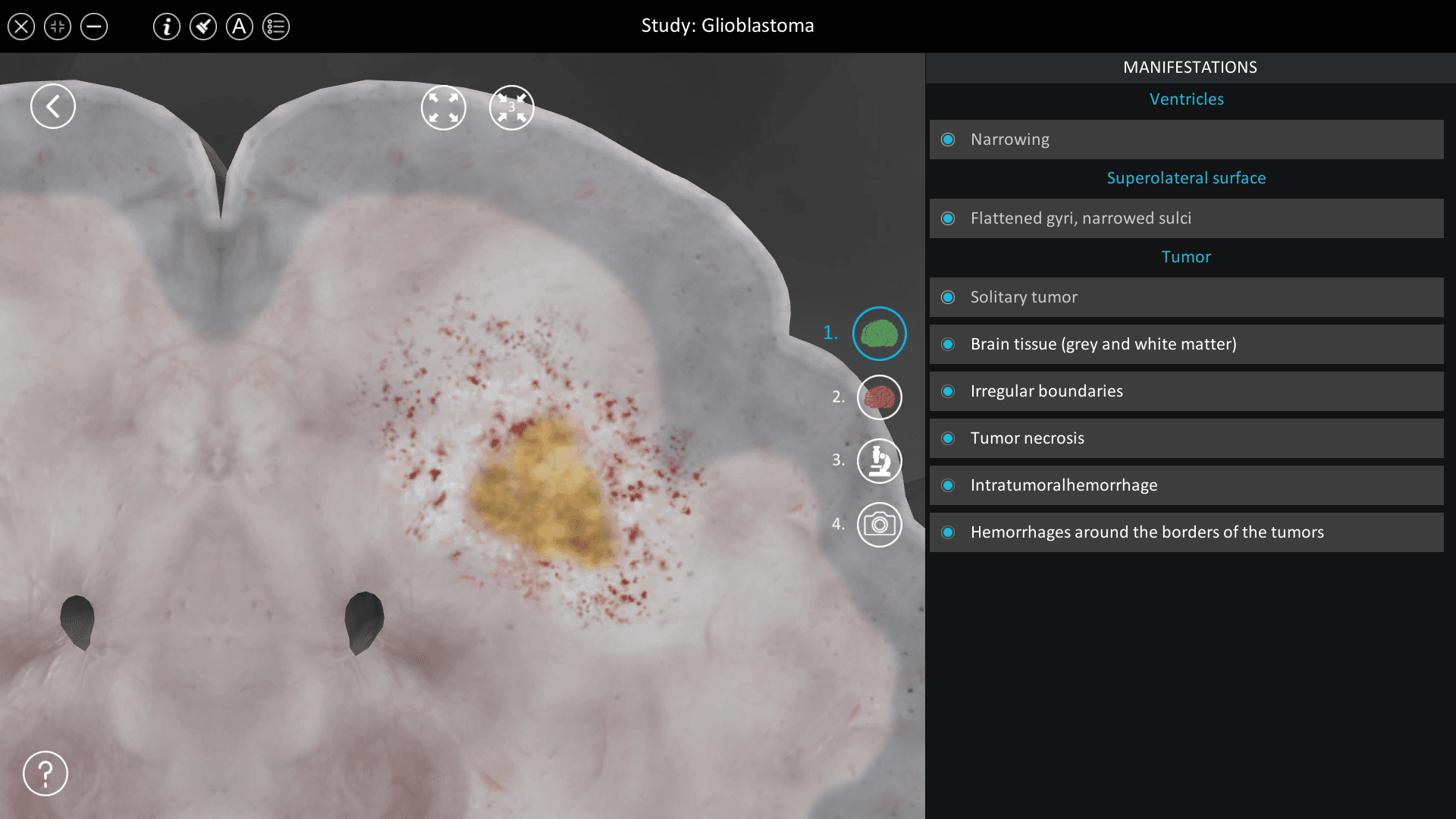The width and height of the screenshot is (1456, 819).
Task: Select the brush/paint tool icon
Action: [x=203, y=27]
